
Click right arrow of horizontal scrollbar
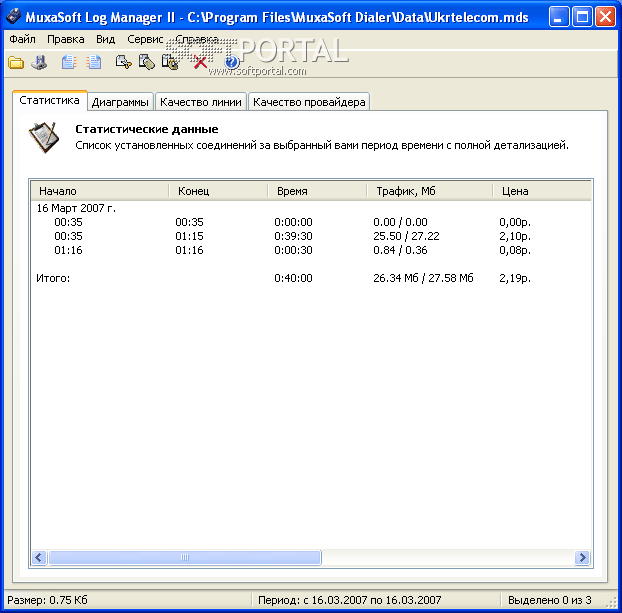pos(582,557)
